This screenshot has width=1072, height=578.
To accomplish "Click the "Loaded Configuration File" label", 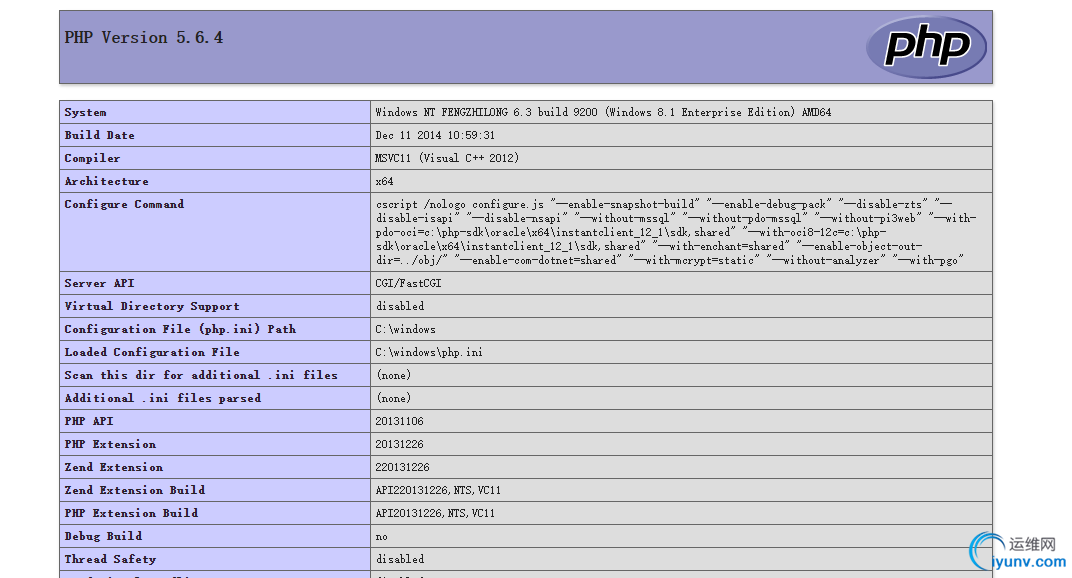I will coord(152,352).
